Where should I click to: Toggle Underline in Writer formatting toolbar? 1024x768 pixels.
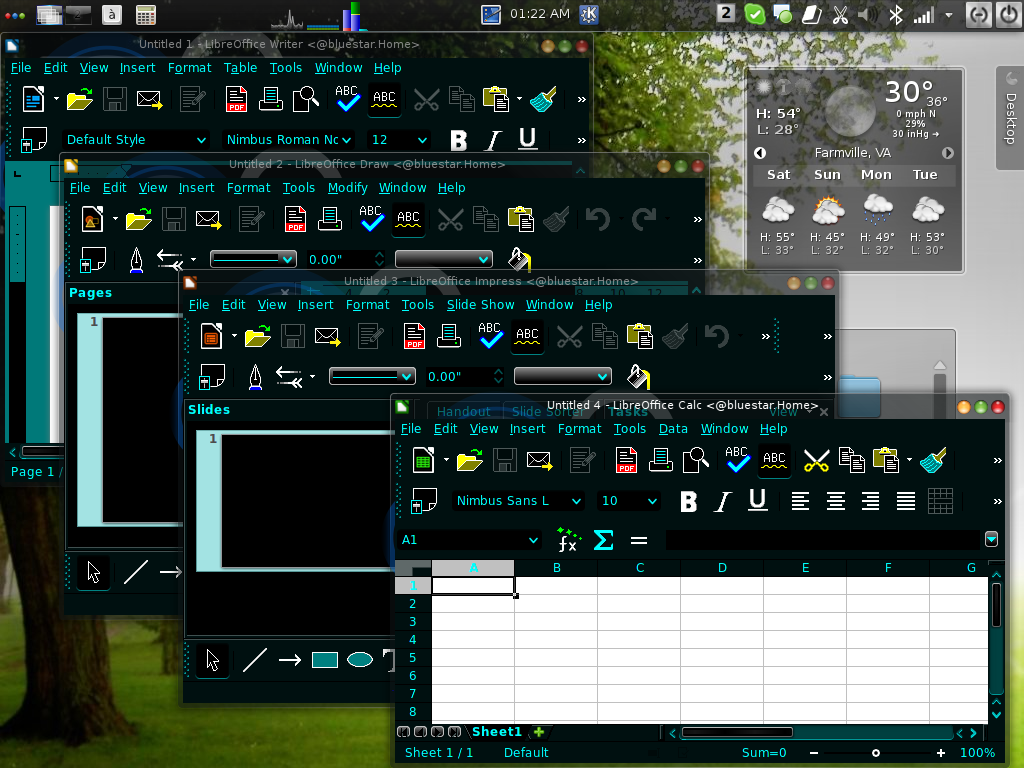click(x=528, y=139)
